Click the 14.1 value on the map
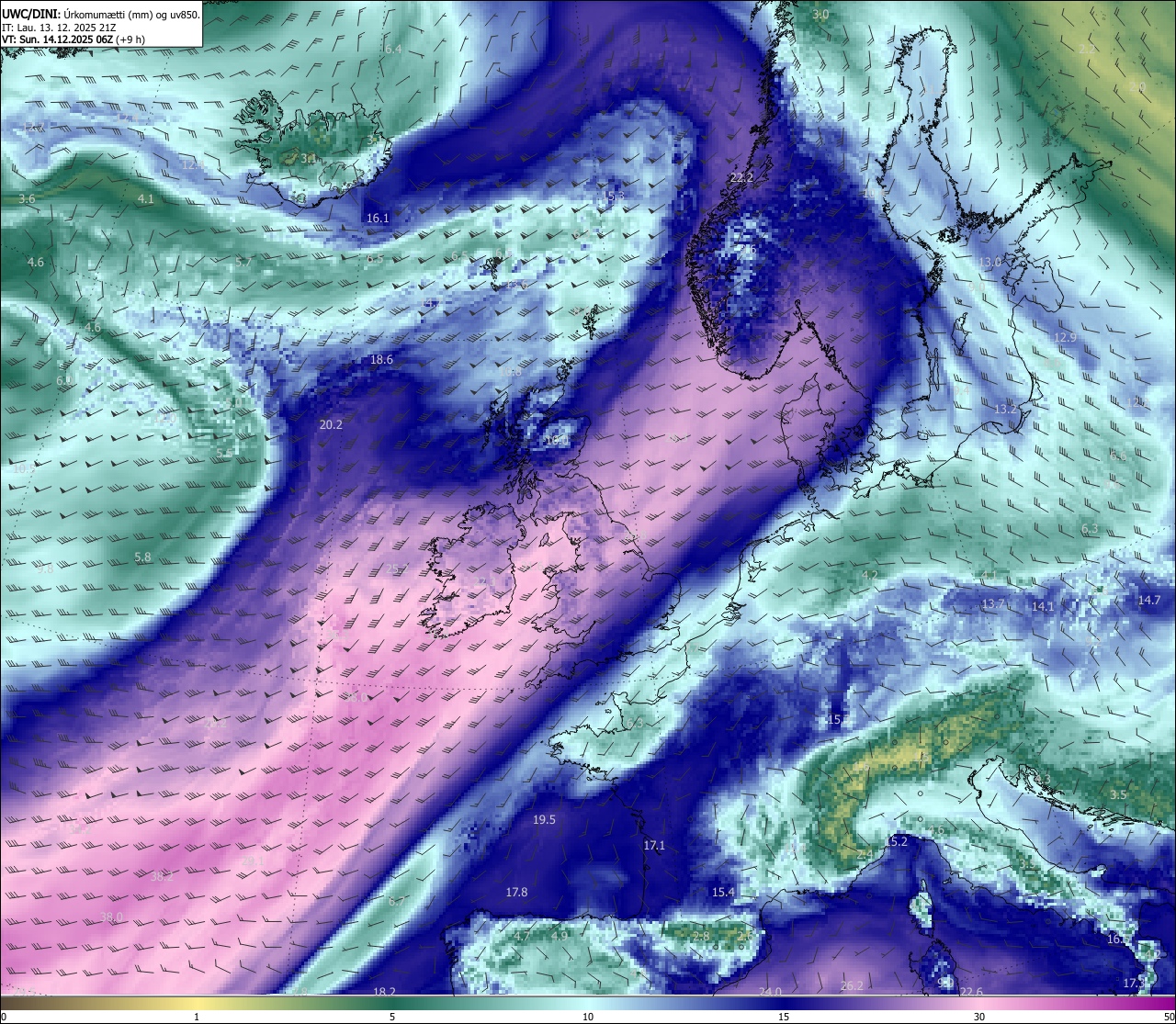Image resolution: width=1176 pixels, height=1024 pixels. pos(1043,607)
